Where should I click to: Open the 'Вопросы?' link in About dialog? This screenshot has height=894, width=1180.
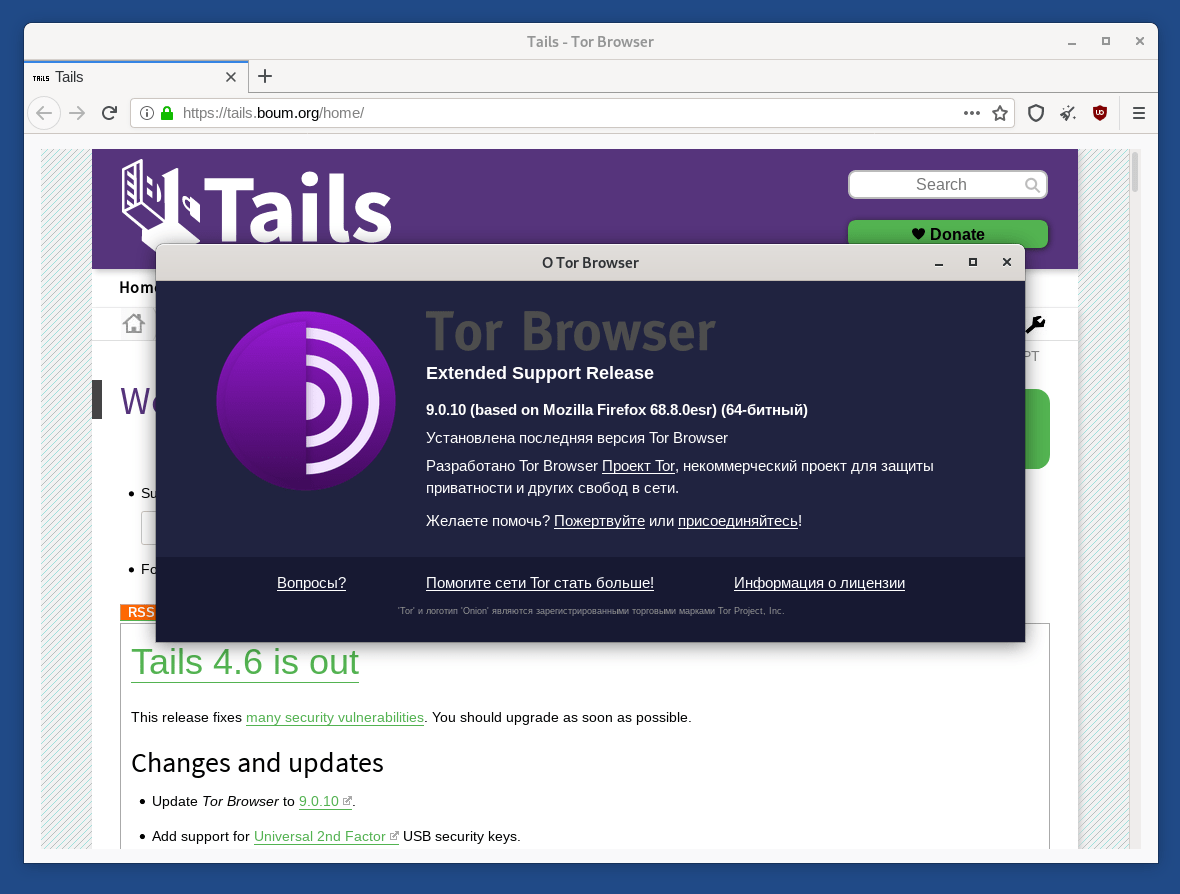(312, 583)
